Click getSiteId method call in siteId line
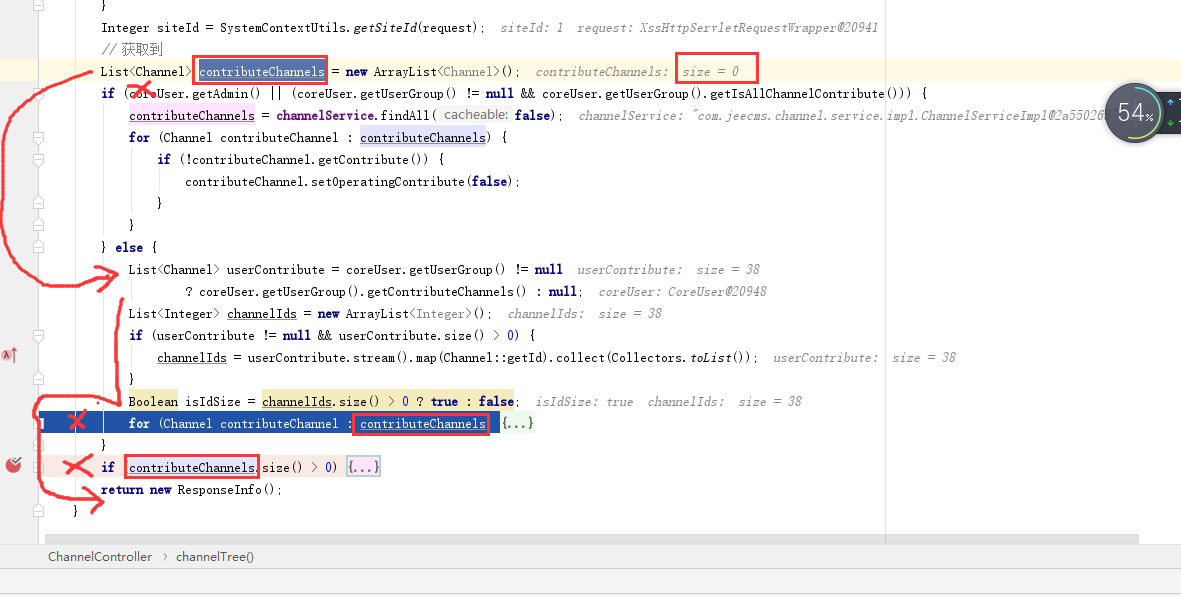1181x596 pixels. pyautogui.click(x=385, y=28)
